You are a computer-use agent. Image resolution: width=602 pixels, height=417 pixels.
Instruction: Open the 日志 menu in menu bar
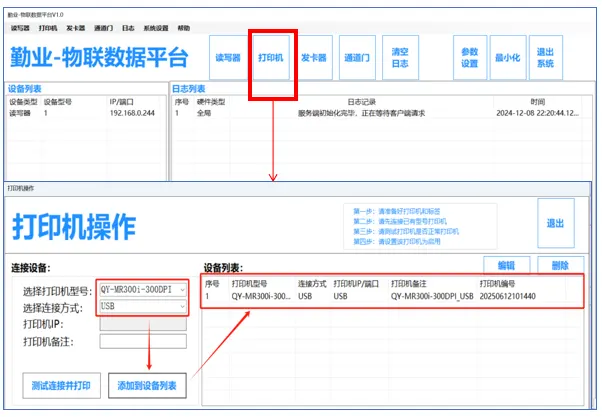[x=128, y=28]
